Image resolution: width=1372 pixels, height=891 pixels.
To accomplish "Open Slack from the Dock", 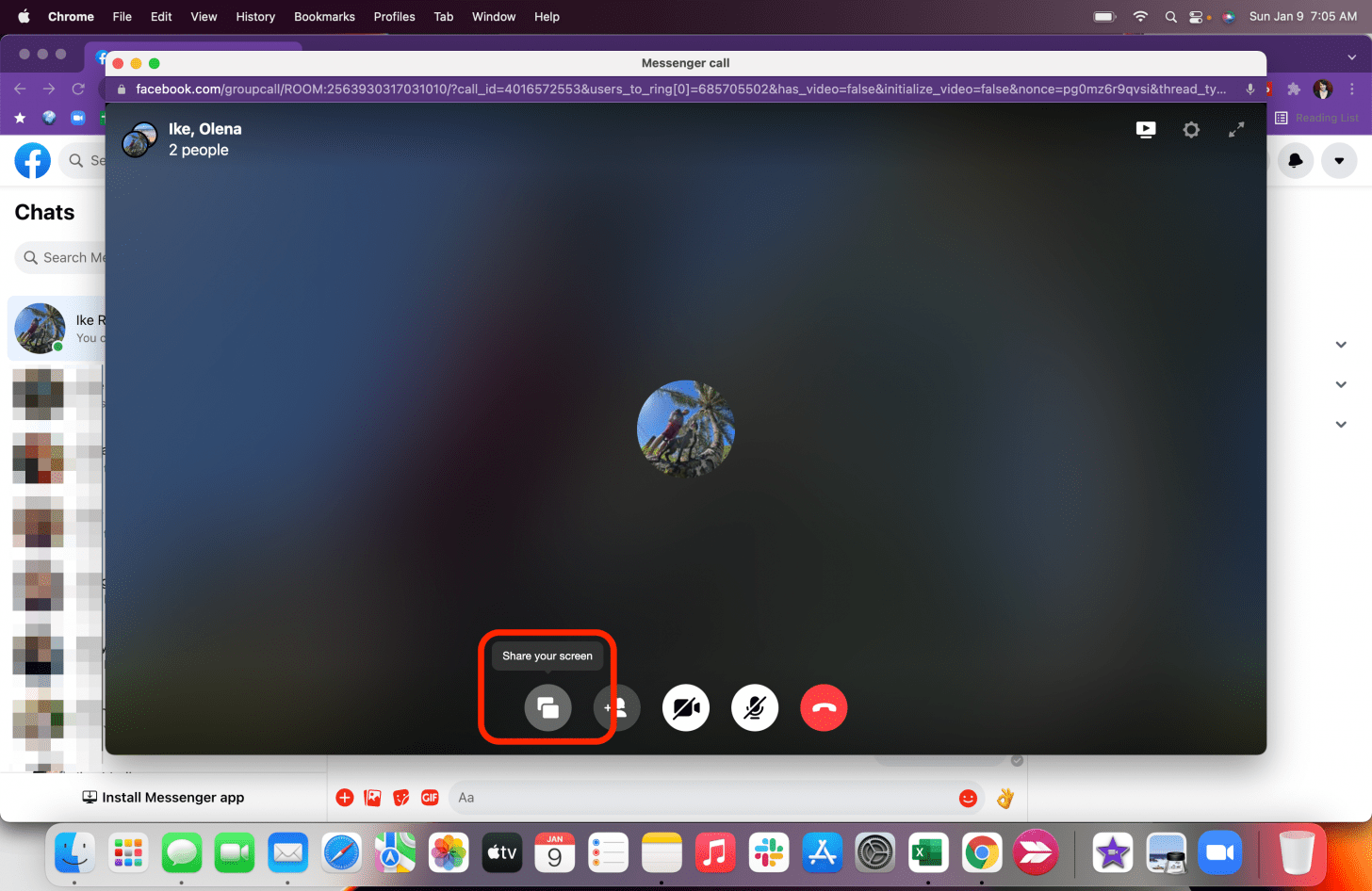I will (769, 853).
